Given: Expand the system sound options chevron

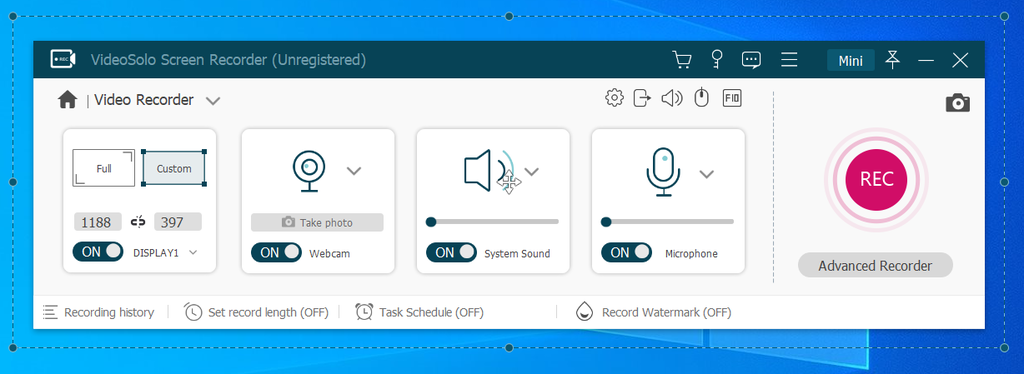Looking at the screenshot, I should pos(532,172).
